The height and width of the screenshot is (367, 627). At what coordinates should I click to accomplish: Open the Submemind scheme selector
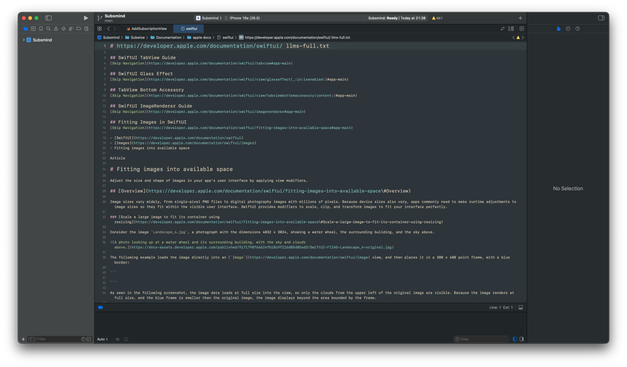tap(209, 18)
